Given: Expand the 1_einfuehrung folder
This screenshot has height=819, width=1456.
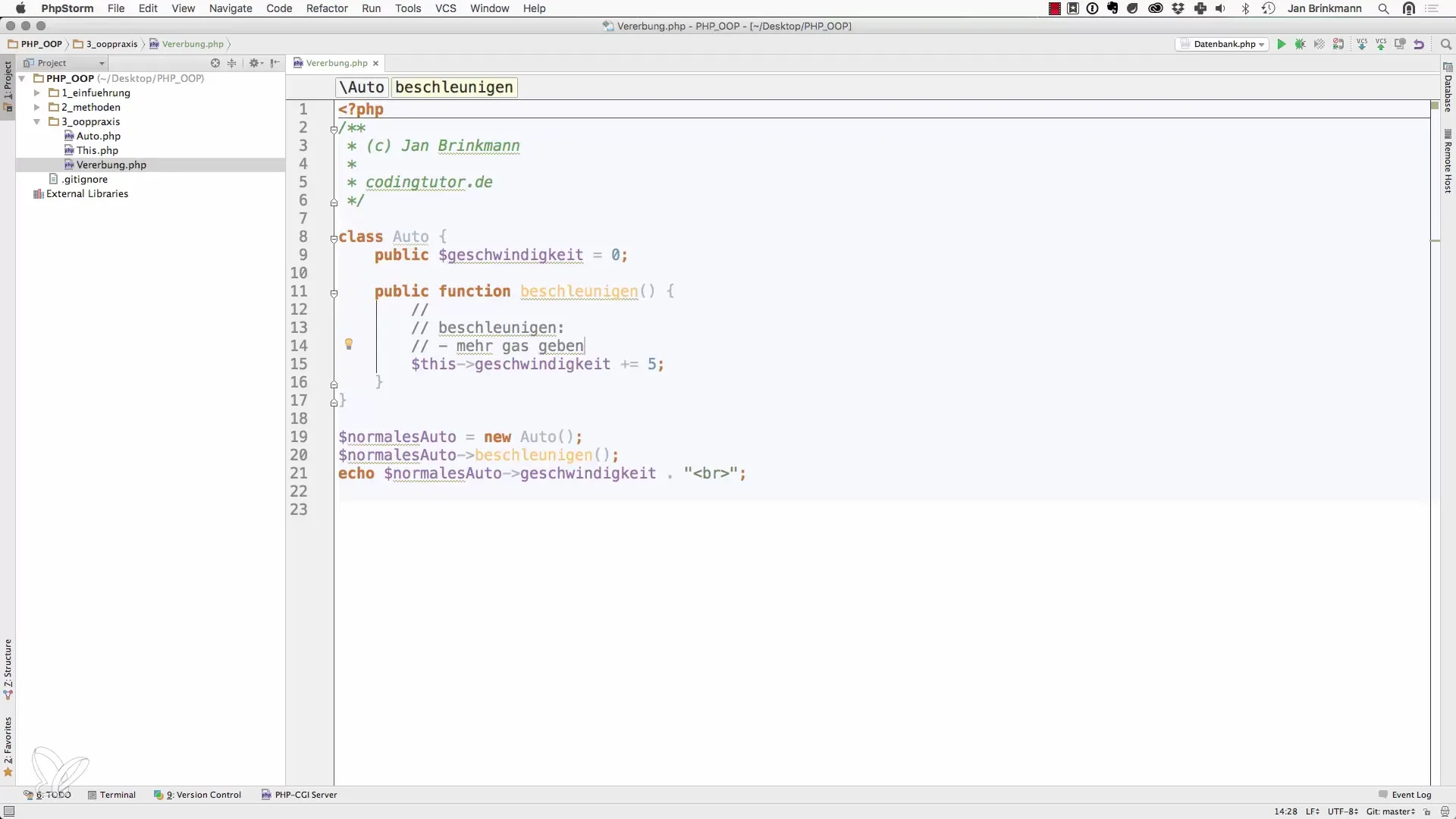Looking at the screenshot, I should click(36, 93).
